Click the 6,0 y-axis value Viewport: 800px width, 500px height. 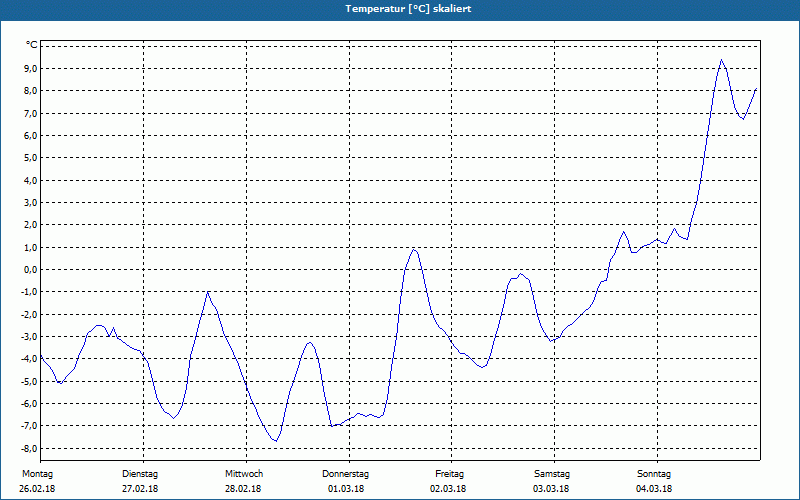pyautogui.click(x=30, y=136)
